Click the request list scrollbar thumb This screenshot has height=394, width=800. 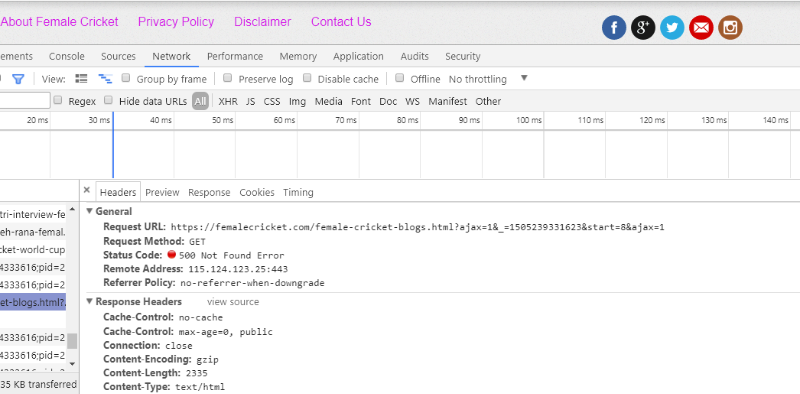(x=72, y=341)
